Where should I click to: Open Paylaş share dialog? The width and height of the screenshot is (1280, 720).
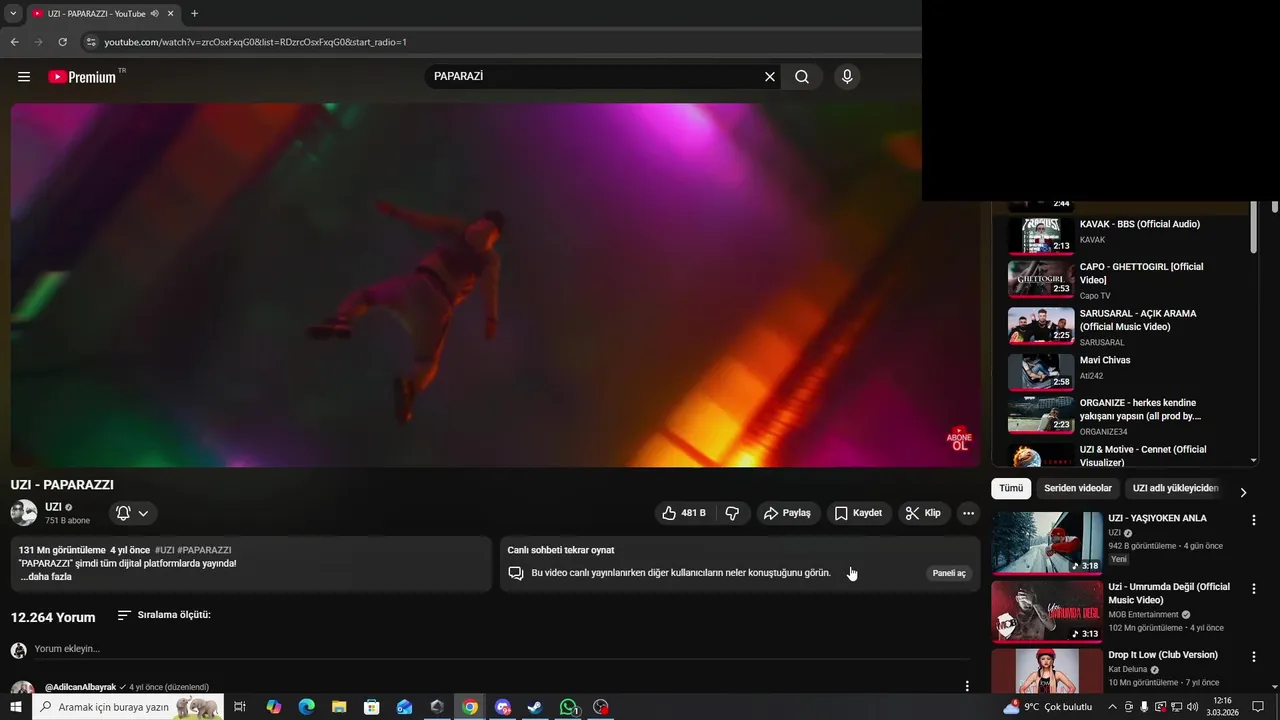coord(788,513)
